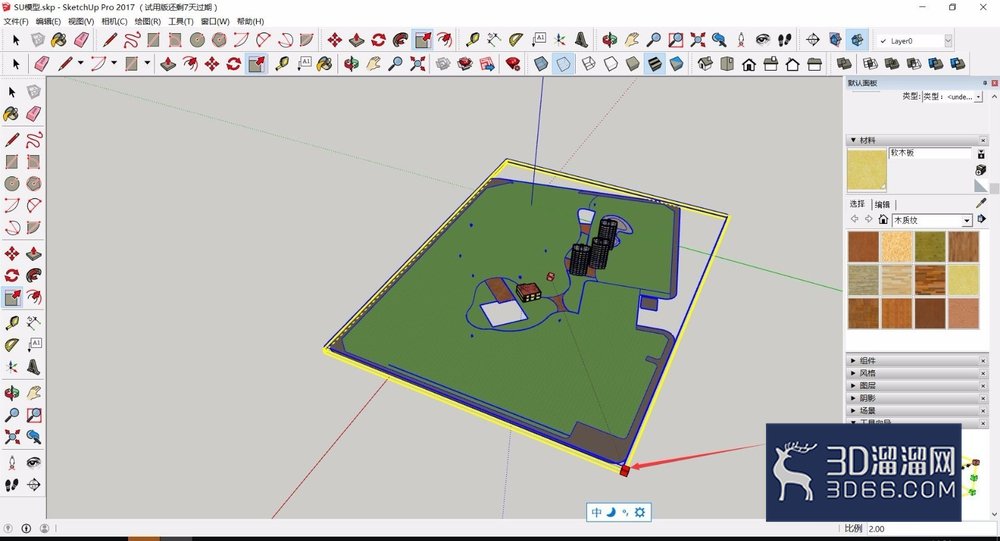The image size is (1000, 541).
Task: Select the Pencil line tool in top toolbar
Action: [110, 40]
